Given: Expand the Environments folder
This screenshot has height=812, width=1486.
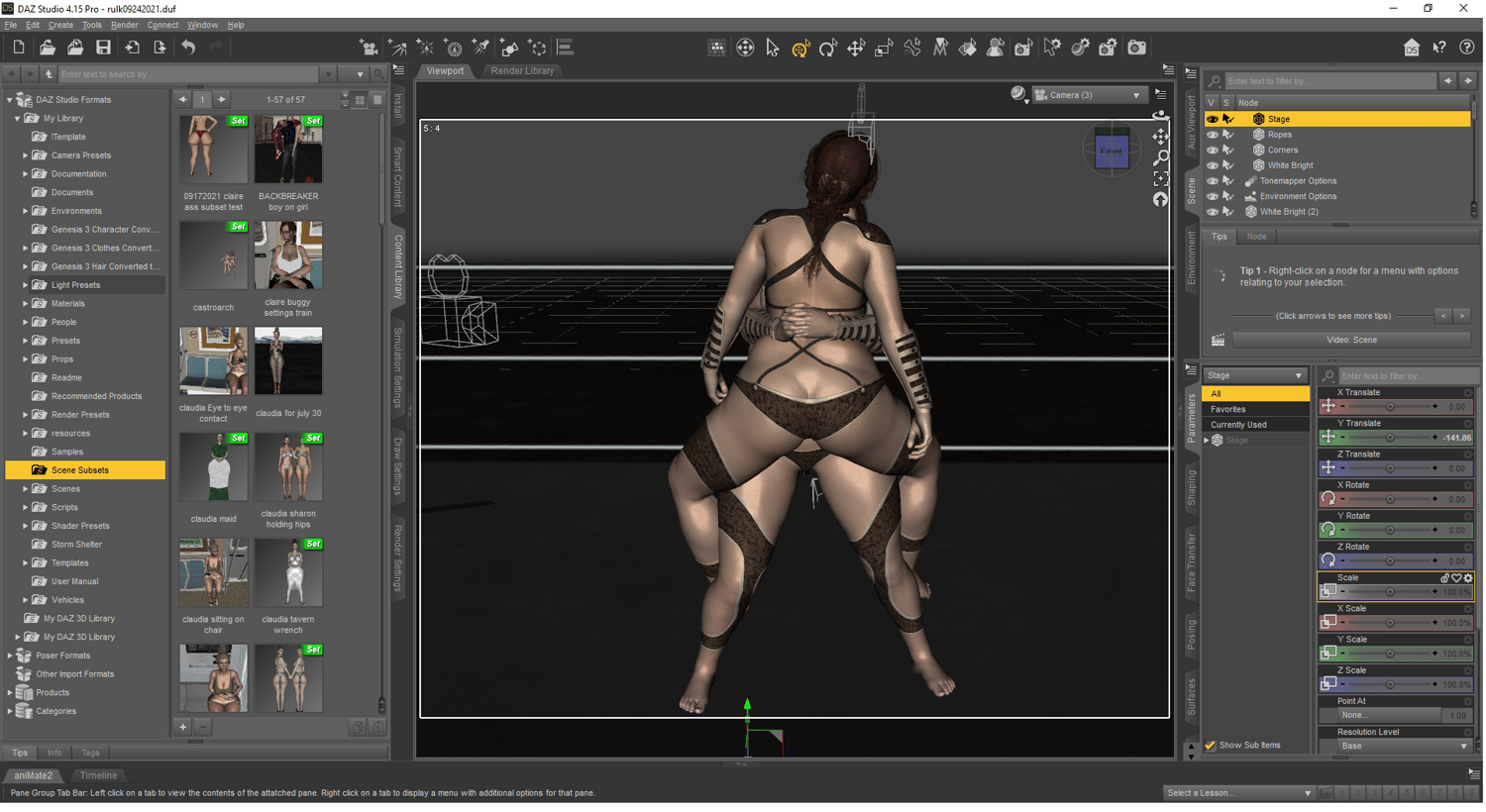Looking at the screenshot, I should pos(26,211).
